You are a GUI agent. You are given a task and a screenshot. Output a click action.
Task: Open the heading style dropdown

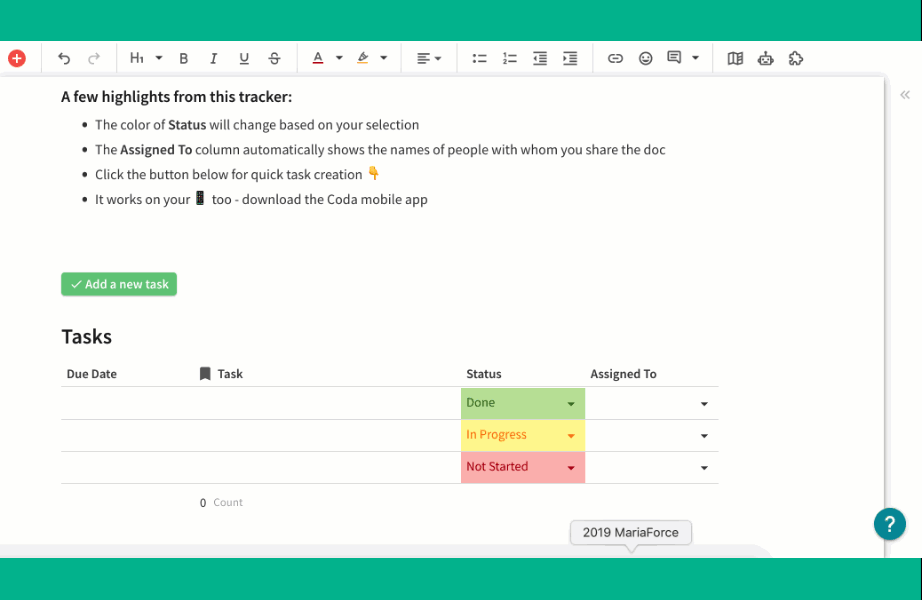click(x=145, y=58)
